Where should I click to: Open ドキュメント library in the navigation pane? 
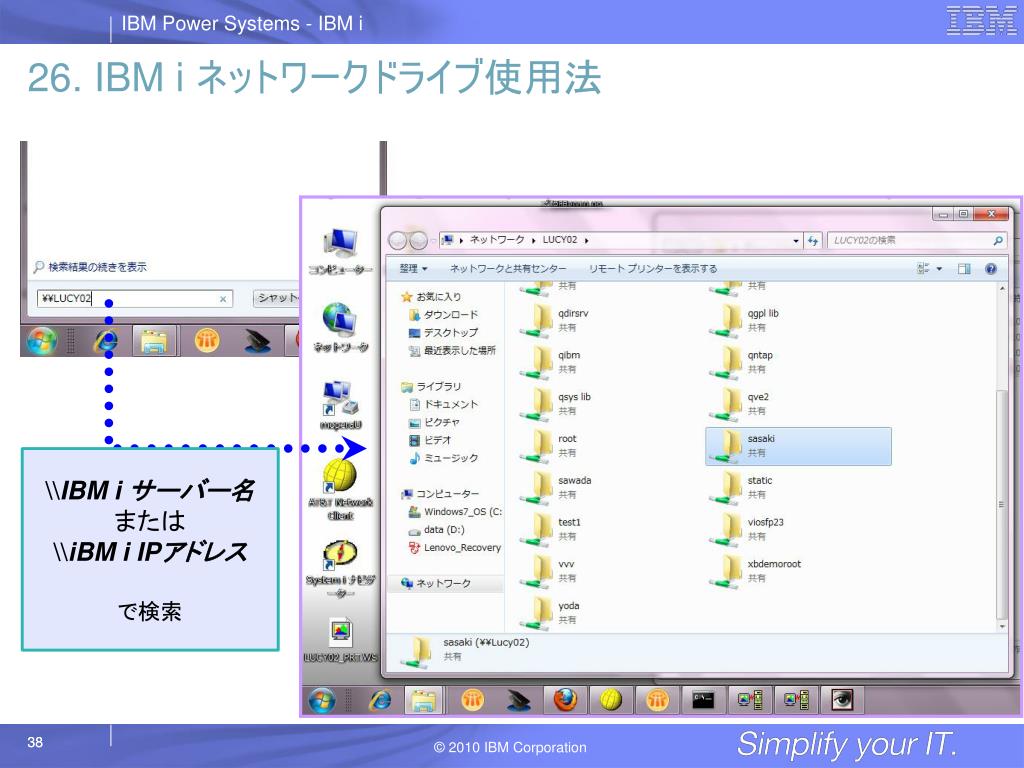pos(443,404)
